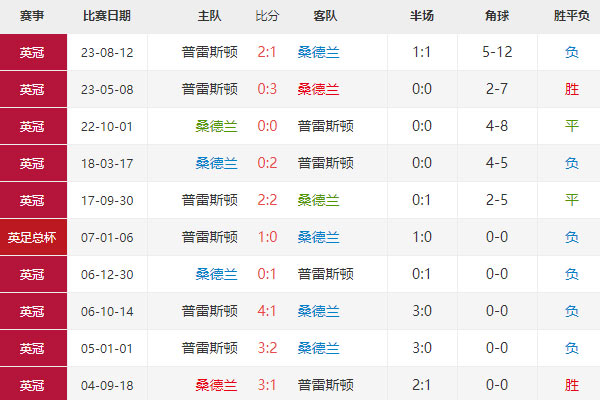
Task: Click the 角球 column header
Action: [x=496, y=17]
